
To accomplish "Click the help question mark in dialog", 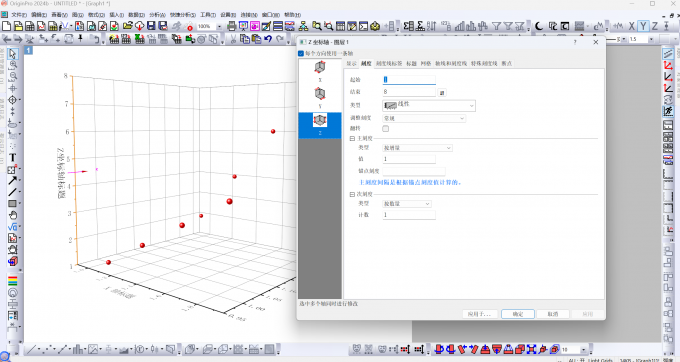I will [575, 42].
